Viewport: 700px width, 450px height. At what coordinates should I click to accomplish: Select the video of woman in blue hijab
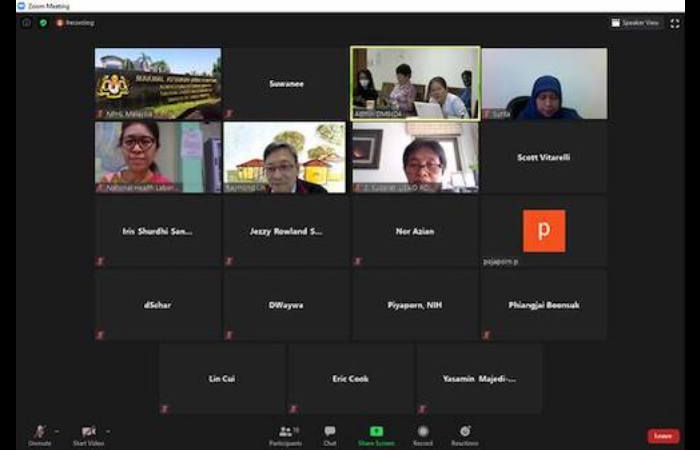click(x=544, y=83)
